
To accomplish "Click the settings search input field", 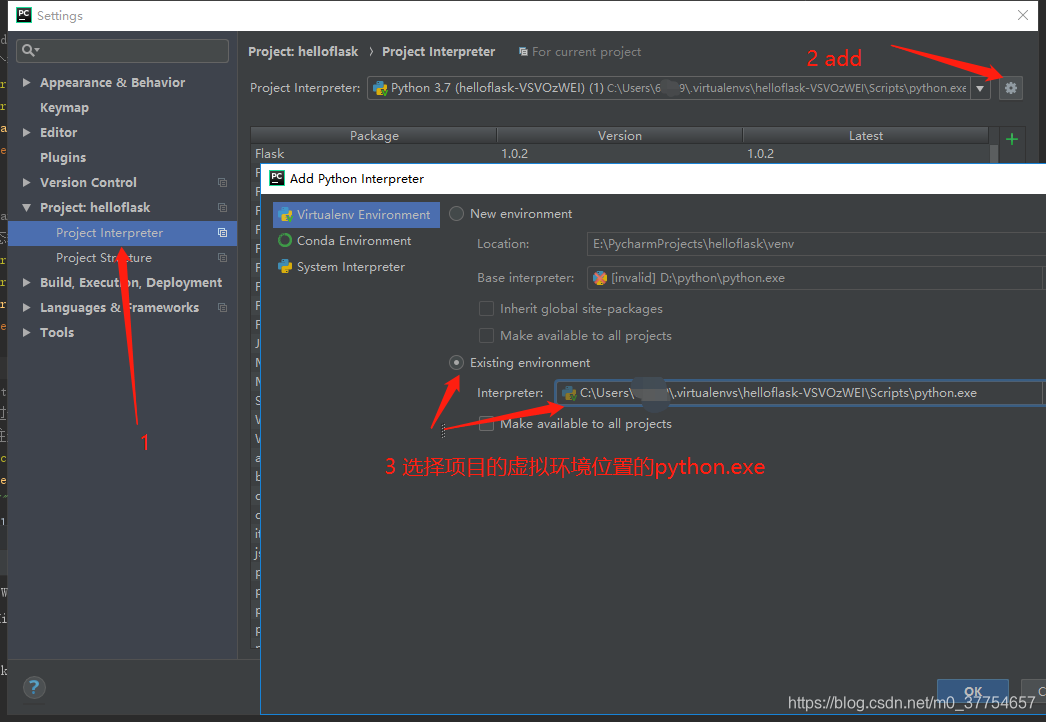I will click(123, 50).
